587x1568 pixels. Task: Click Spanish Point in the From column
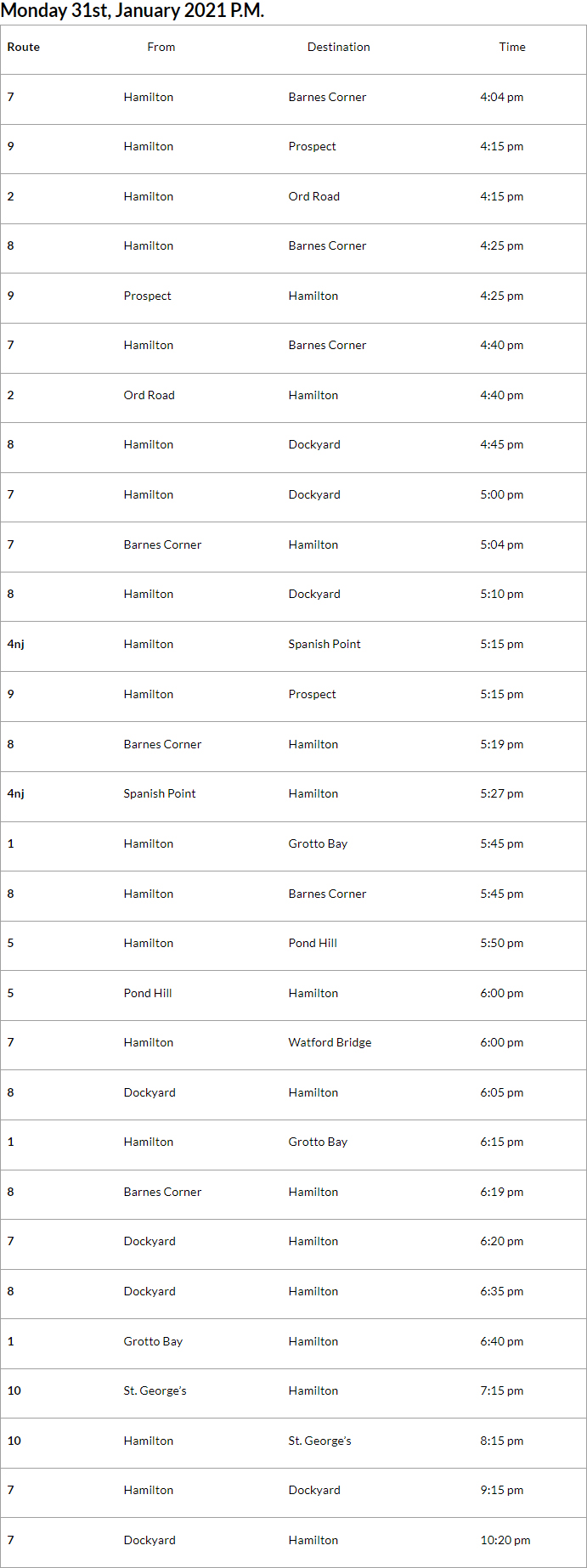[160, 794]
